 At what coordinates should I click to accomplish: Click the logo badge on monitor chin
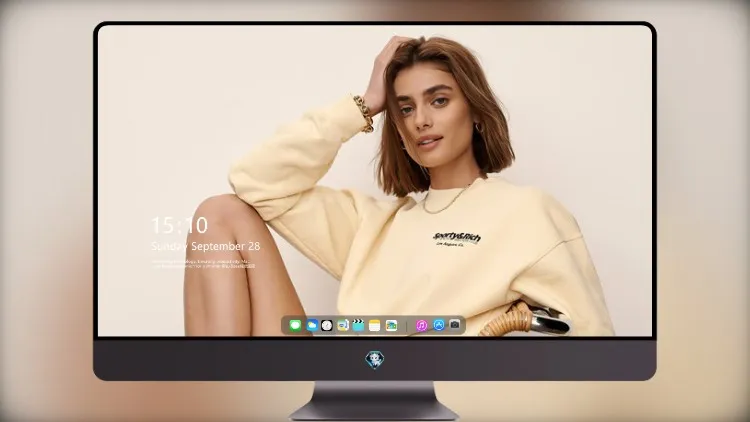click(x=375, y=360)
